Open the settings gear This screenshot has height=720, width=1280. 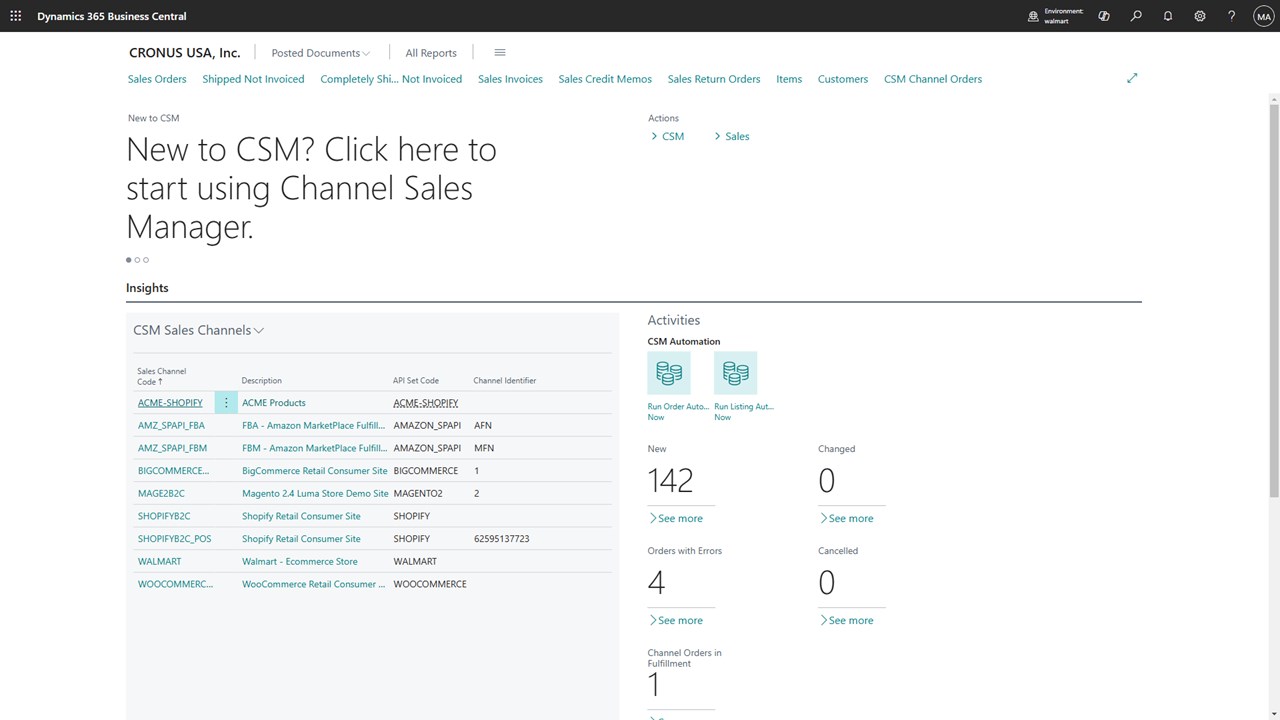1200,16
